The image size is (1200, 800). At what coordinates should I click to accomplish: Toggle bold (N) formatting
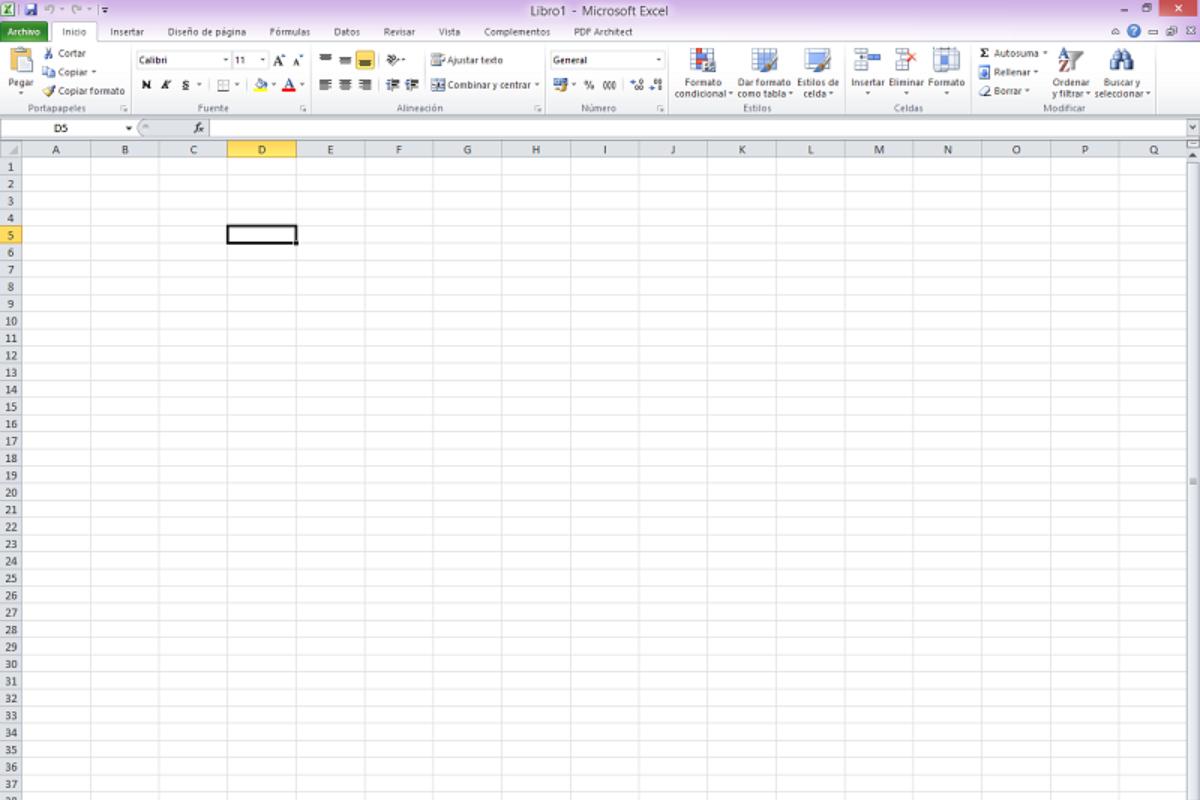[x=147, y=85]
